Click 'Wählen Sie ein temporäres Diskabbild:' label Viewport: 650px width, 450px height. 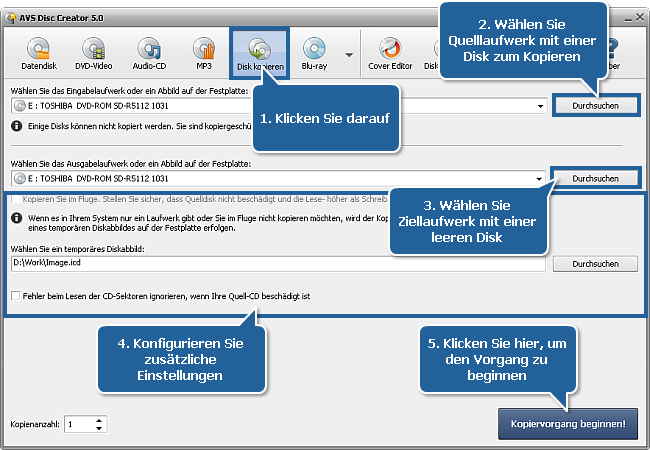click(x=78, y=249)
